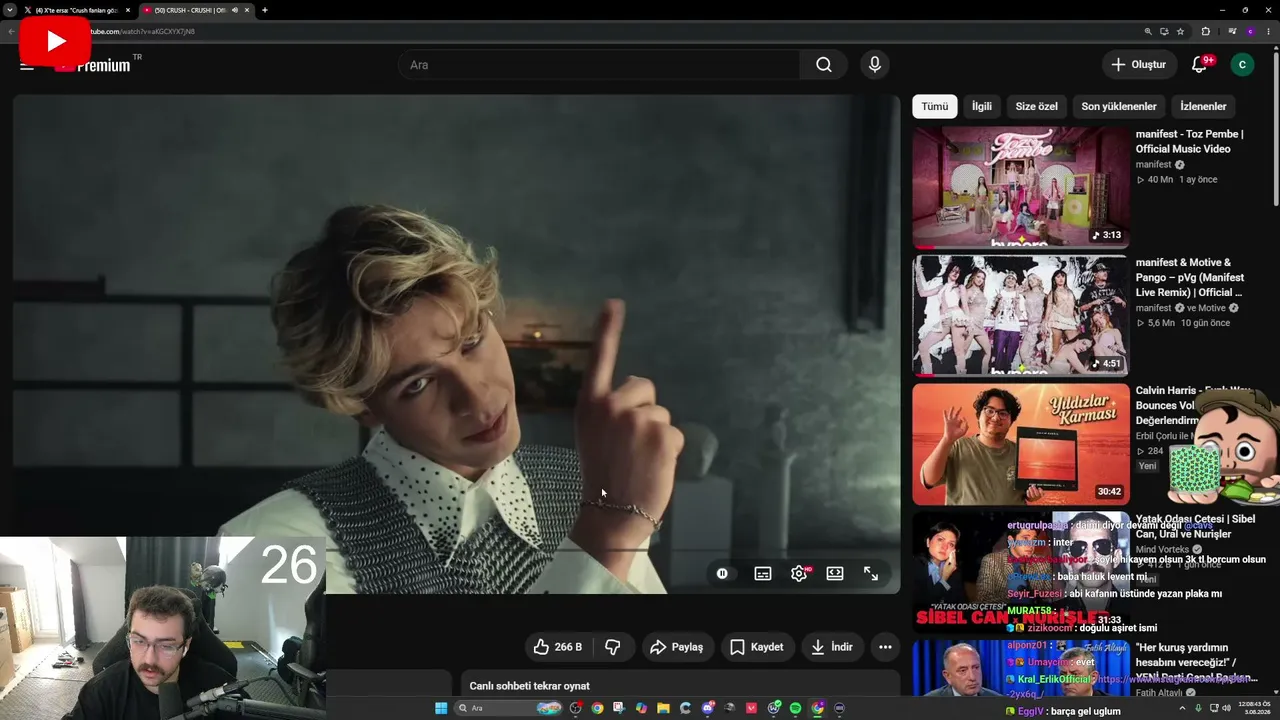Open the Yıldızlar Karması video thumbnail
The height and width of the screenshot is (720, 1280).
click(x=1021, y=444)
